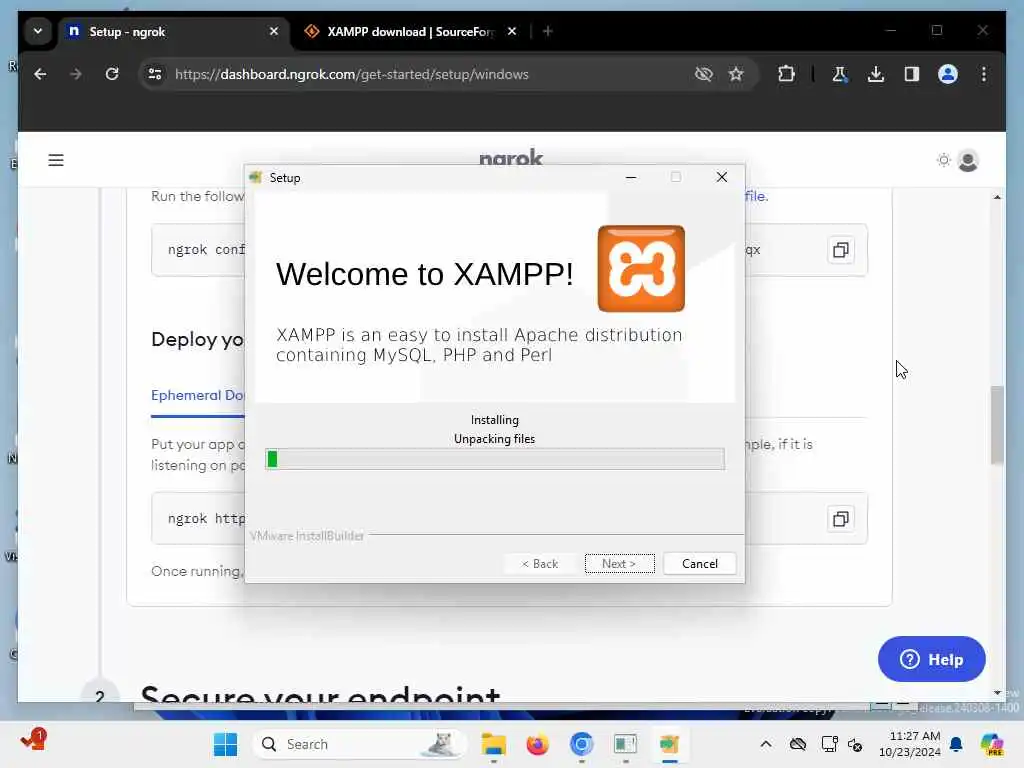The width and height of the screenshot is (1024, 768).
Task: Select the Ephemeral Domain tab
Action: click(197, 396)
